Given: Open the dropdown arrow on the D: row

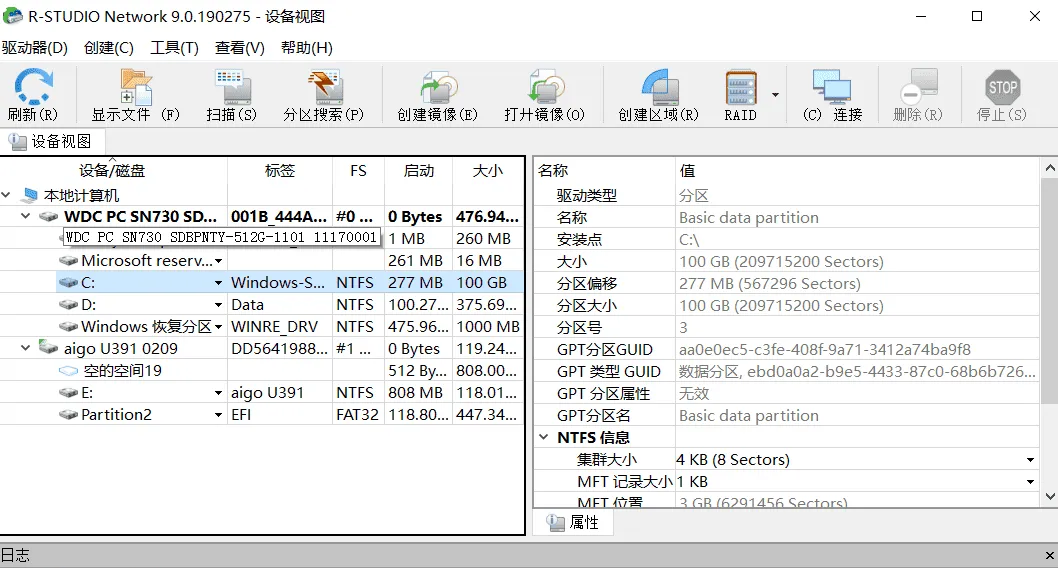Looking at the screenshot, I should point(218,305).
